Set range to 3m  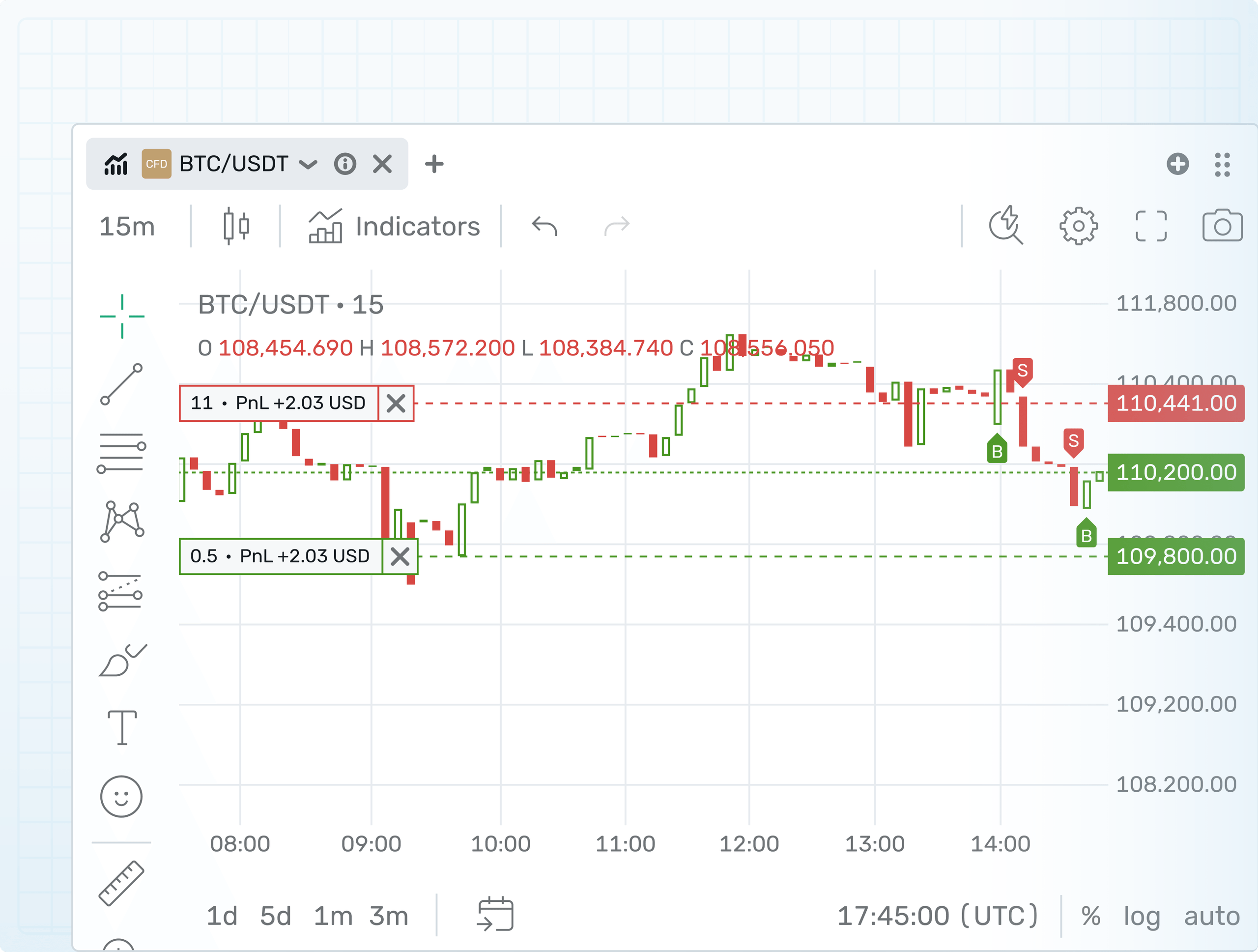(x=389, y=916)
